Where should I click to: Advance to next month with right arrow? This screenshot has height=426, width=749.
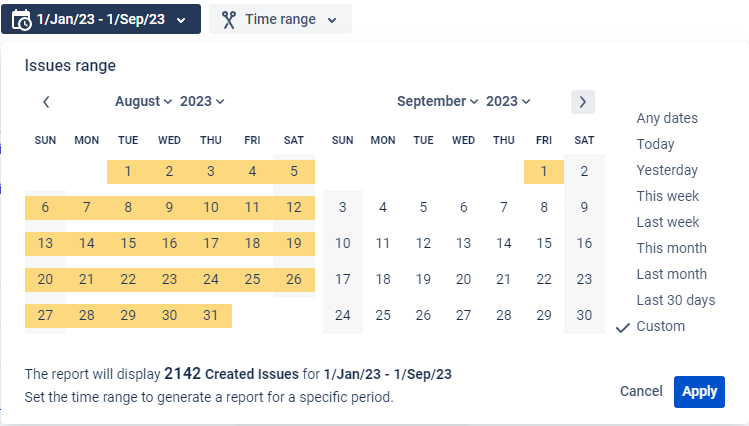583,101
